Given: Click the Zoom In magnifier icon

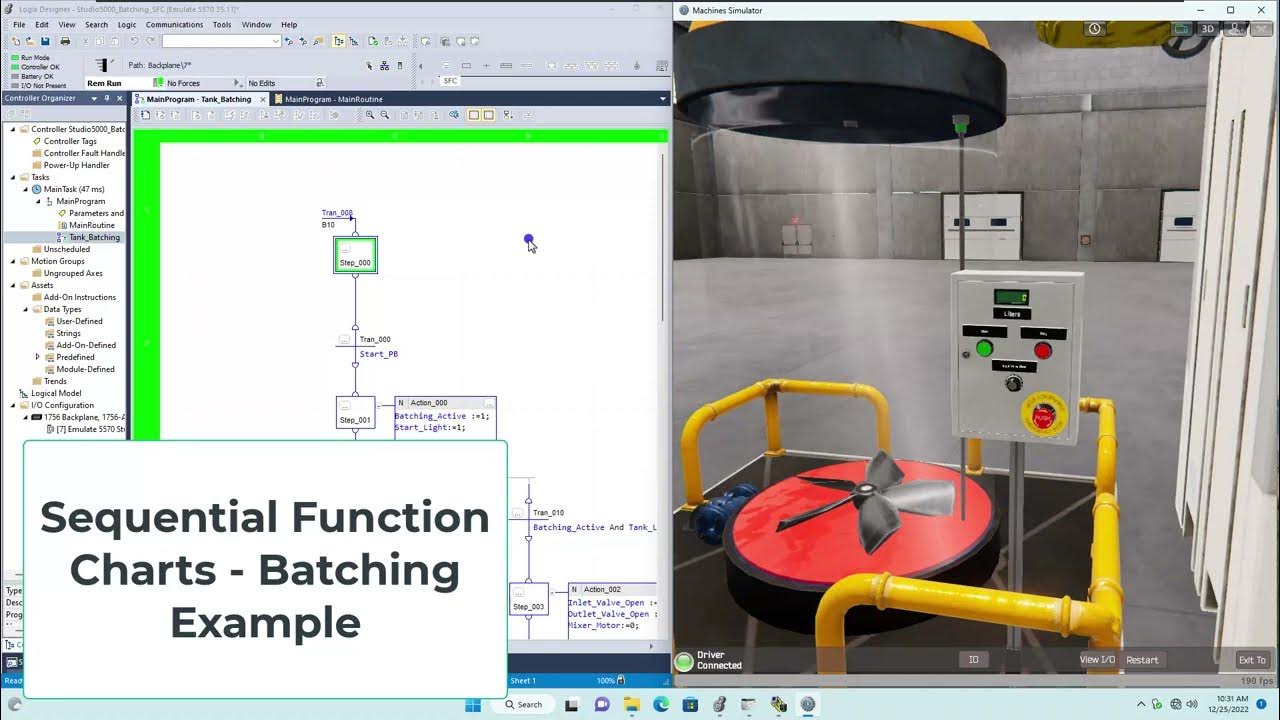Looking at the screenshot, I should pos(370,115).
